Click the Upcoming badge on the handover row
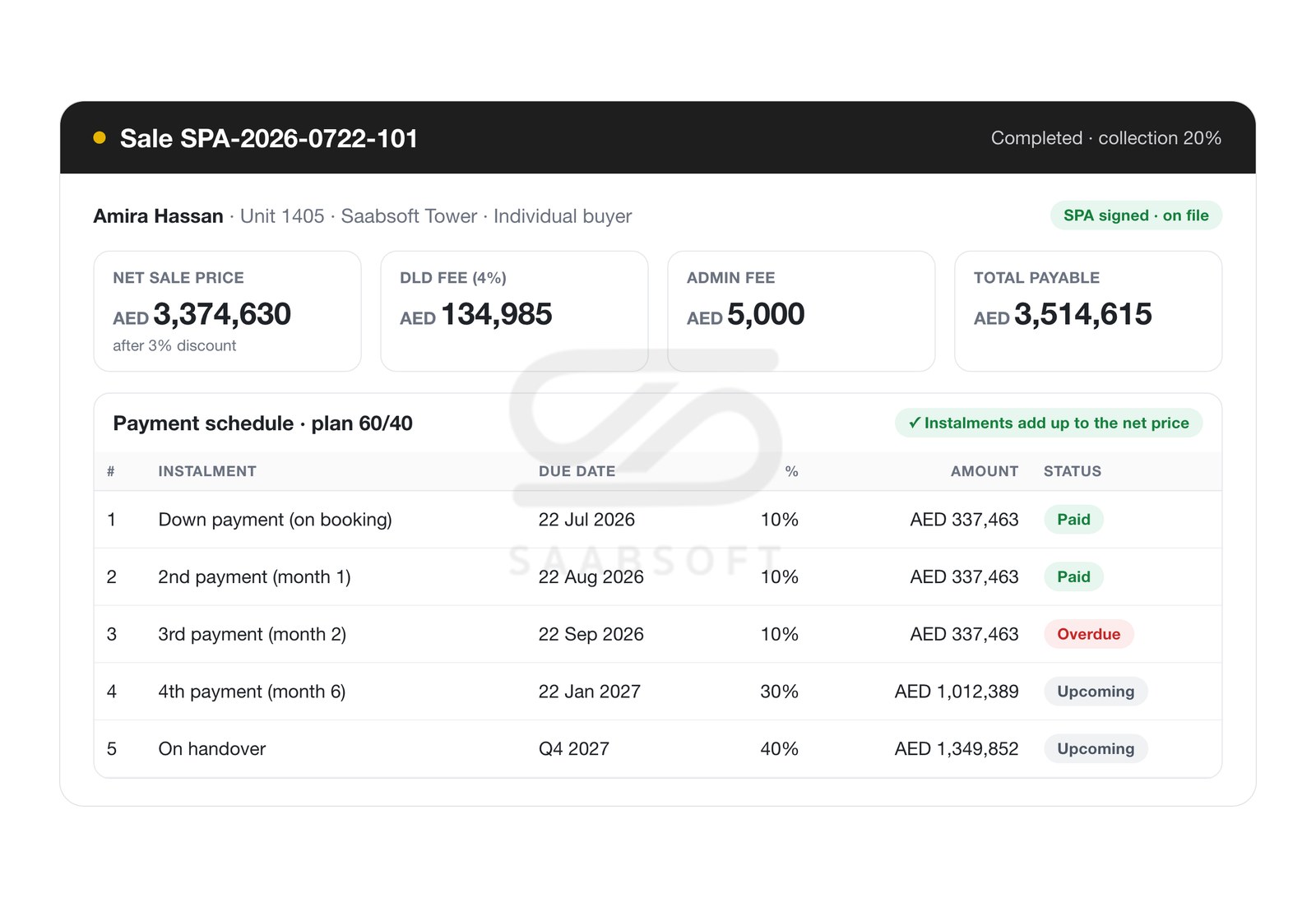The image size is (1316, 907). click(x=1096, y=749)
